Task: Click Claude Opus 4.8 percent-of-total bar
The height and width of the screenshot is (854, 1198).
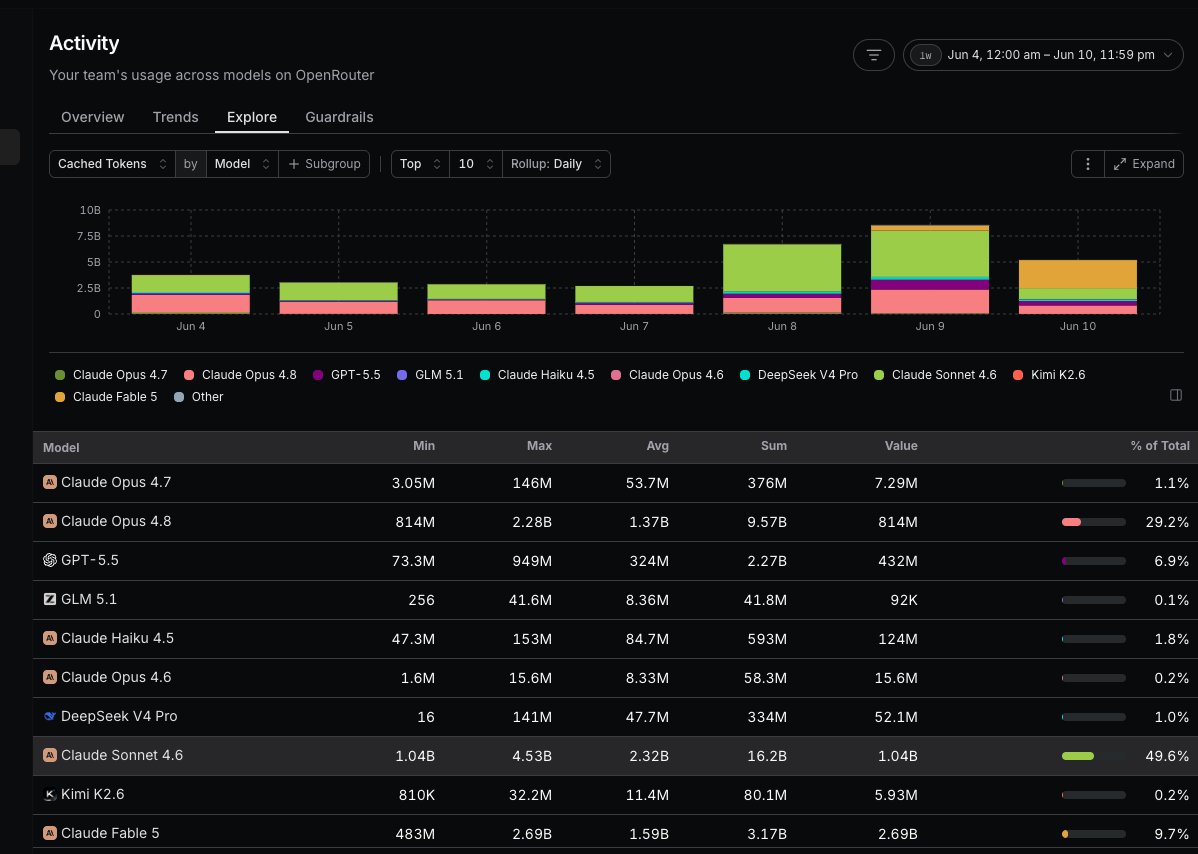Action: 1093,522
